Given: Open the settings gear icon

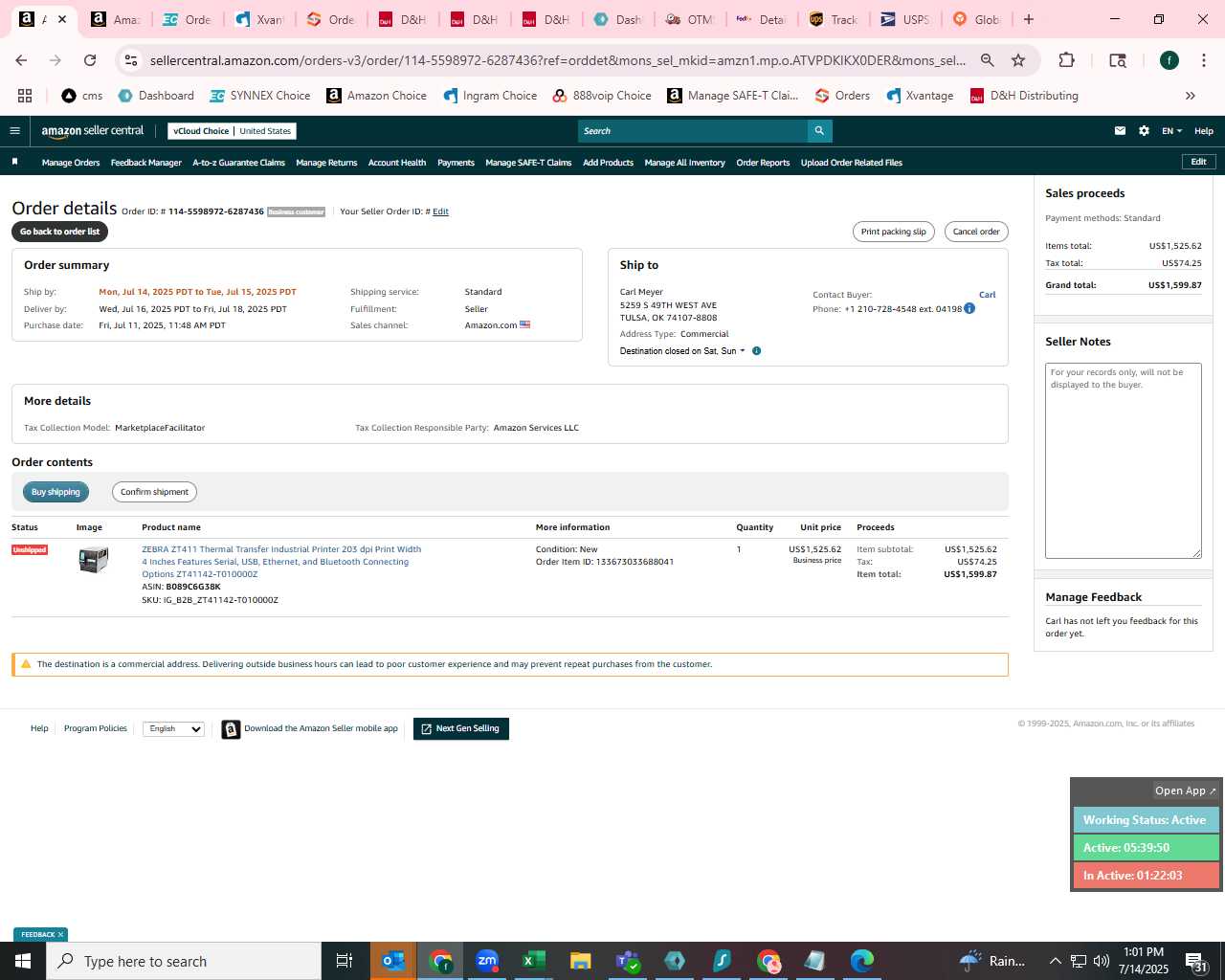Looking at the screenshot, I should click(1144, 131).
